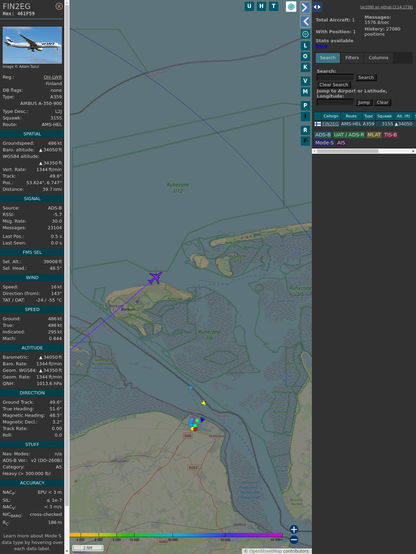
Task: Open the map layer switcher
Action: 291,7
